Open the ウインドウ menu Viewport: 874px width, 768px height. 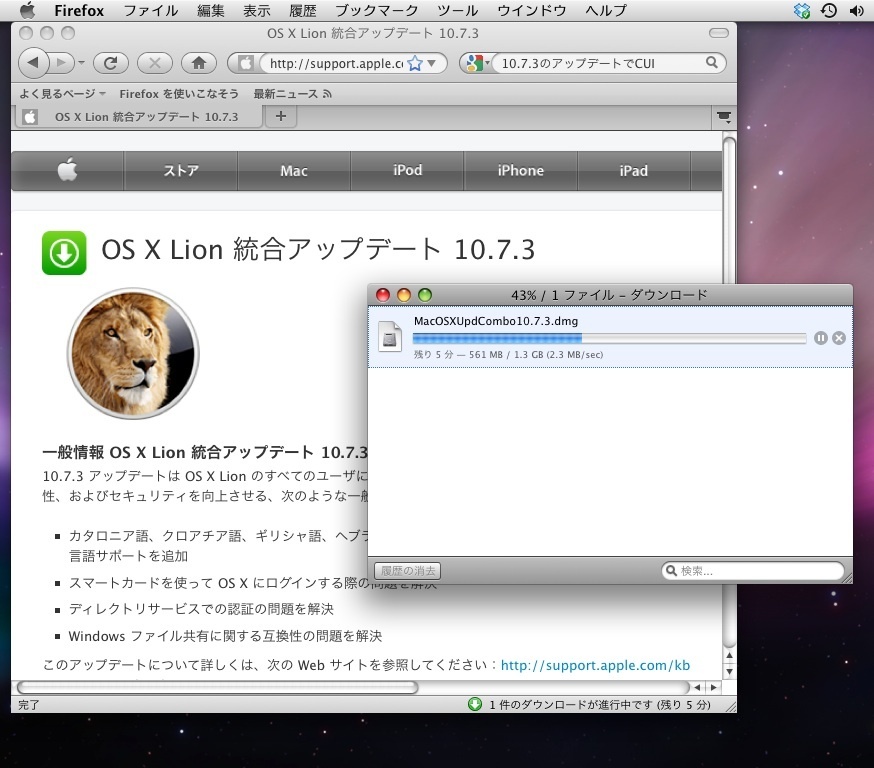click(x=531, y=10)
